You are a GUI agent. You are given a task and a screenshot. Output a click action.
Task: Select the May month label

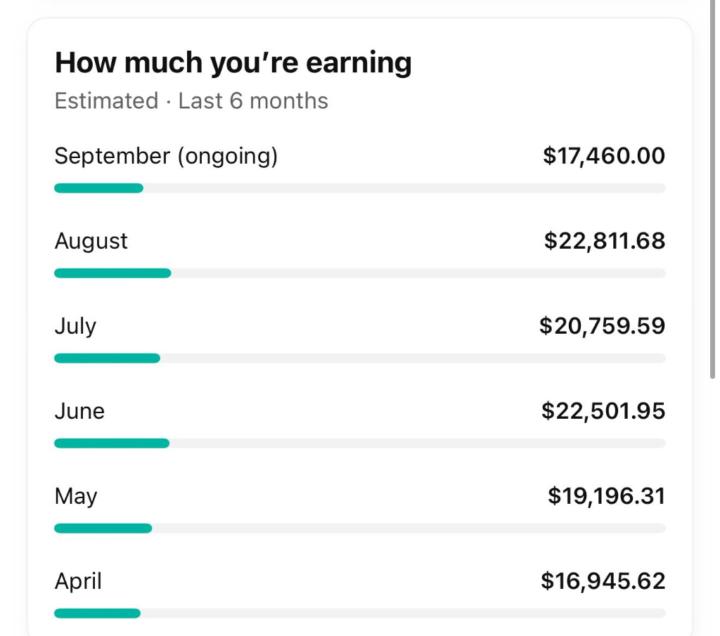76,496
